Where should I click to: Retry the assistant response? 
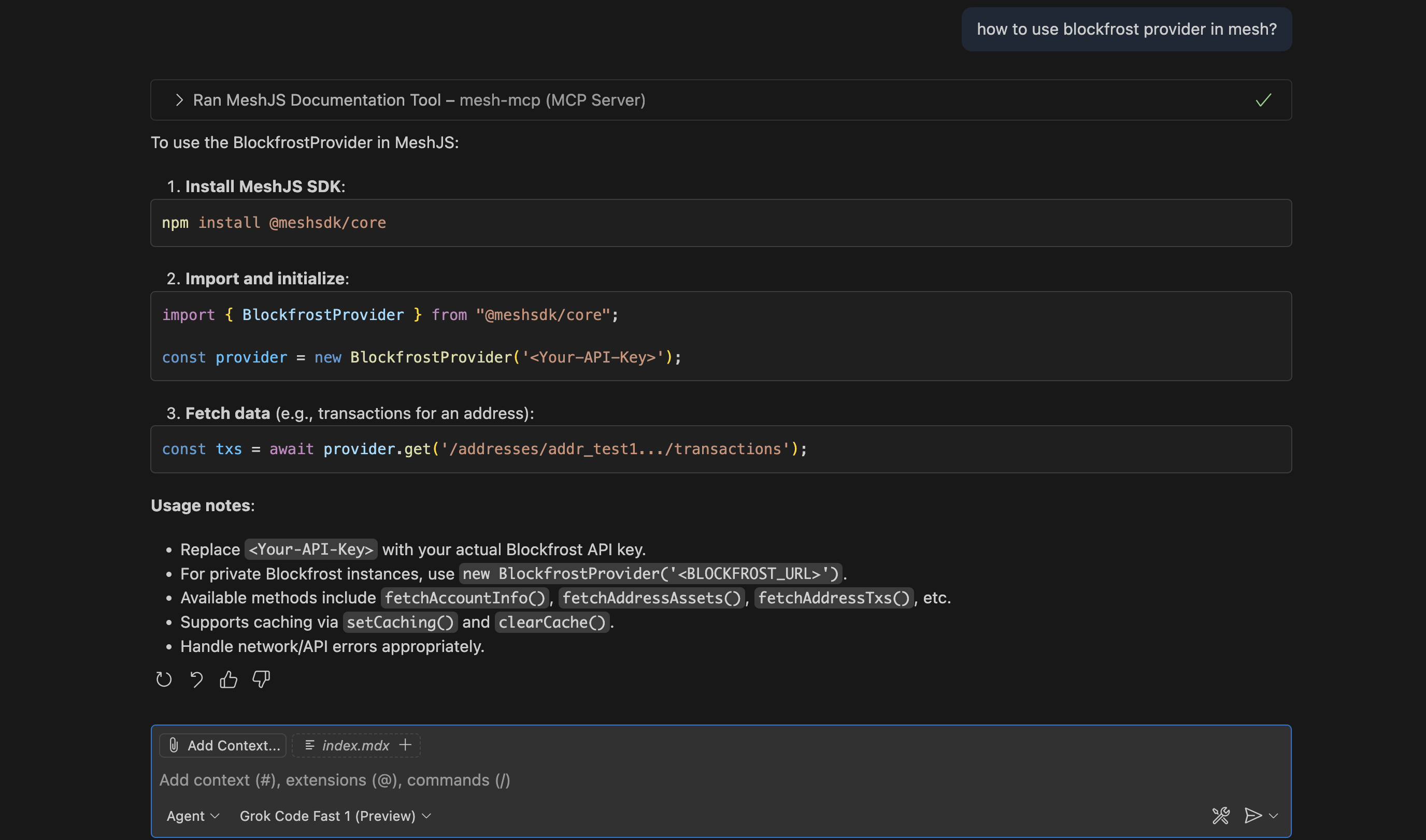coord(163,679)
